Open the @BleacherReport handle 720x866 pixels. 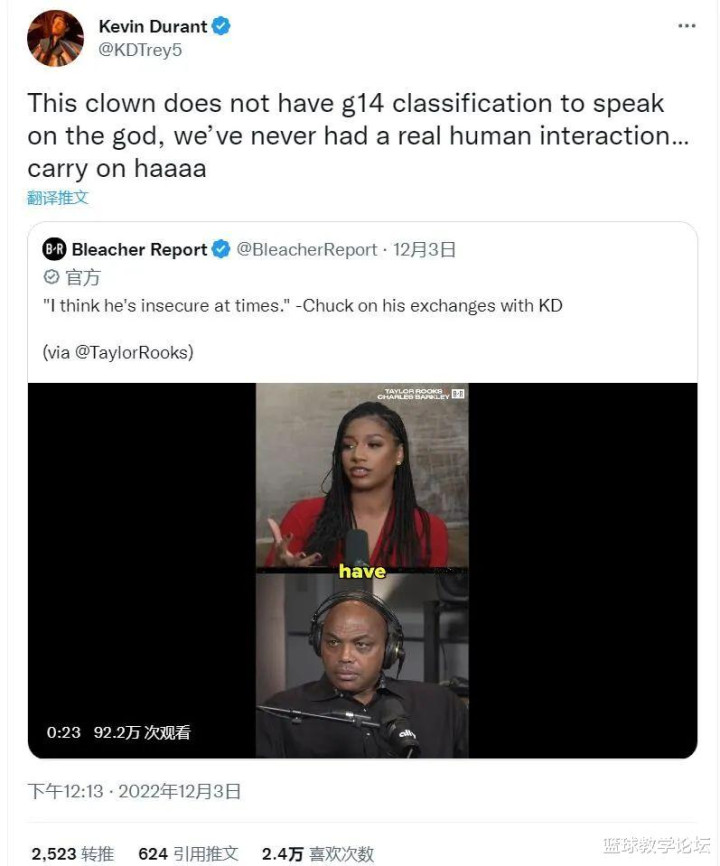[x=307, y=250]
